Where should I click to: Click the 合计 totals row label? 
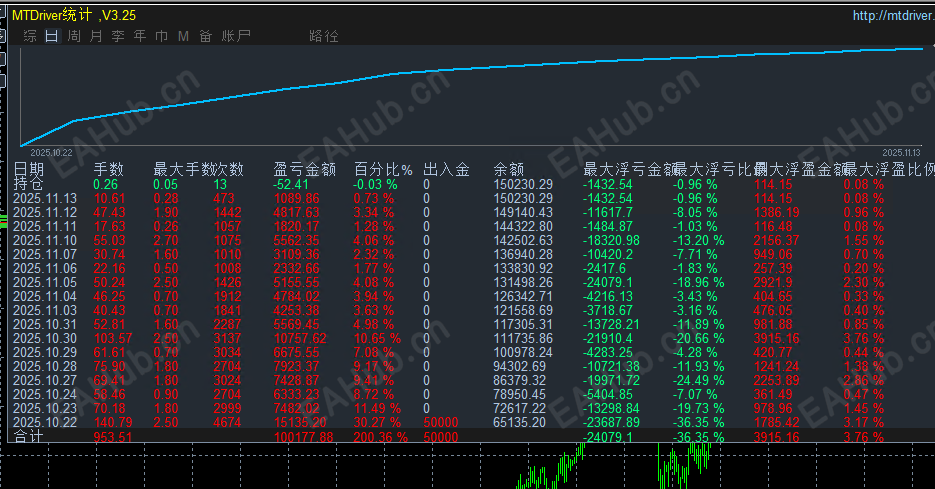[x=29, y=437]
